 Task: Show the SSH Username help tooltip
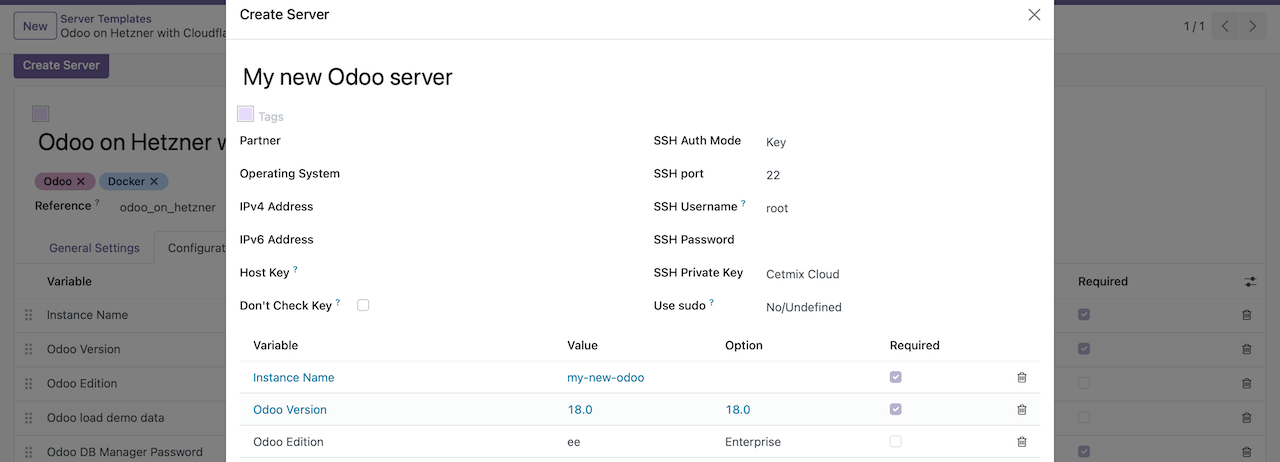tap(743, 204)
